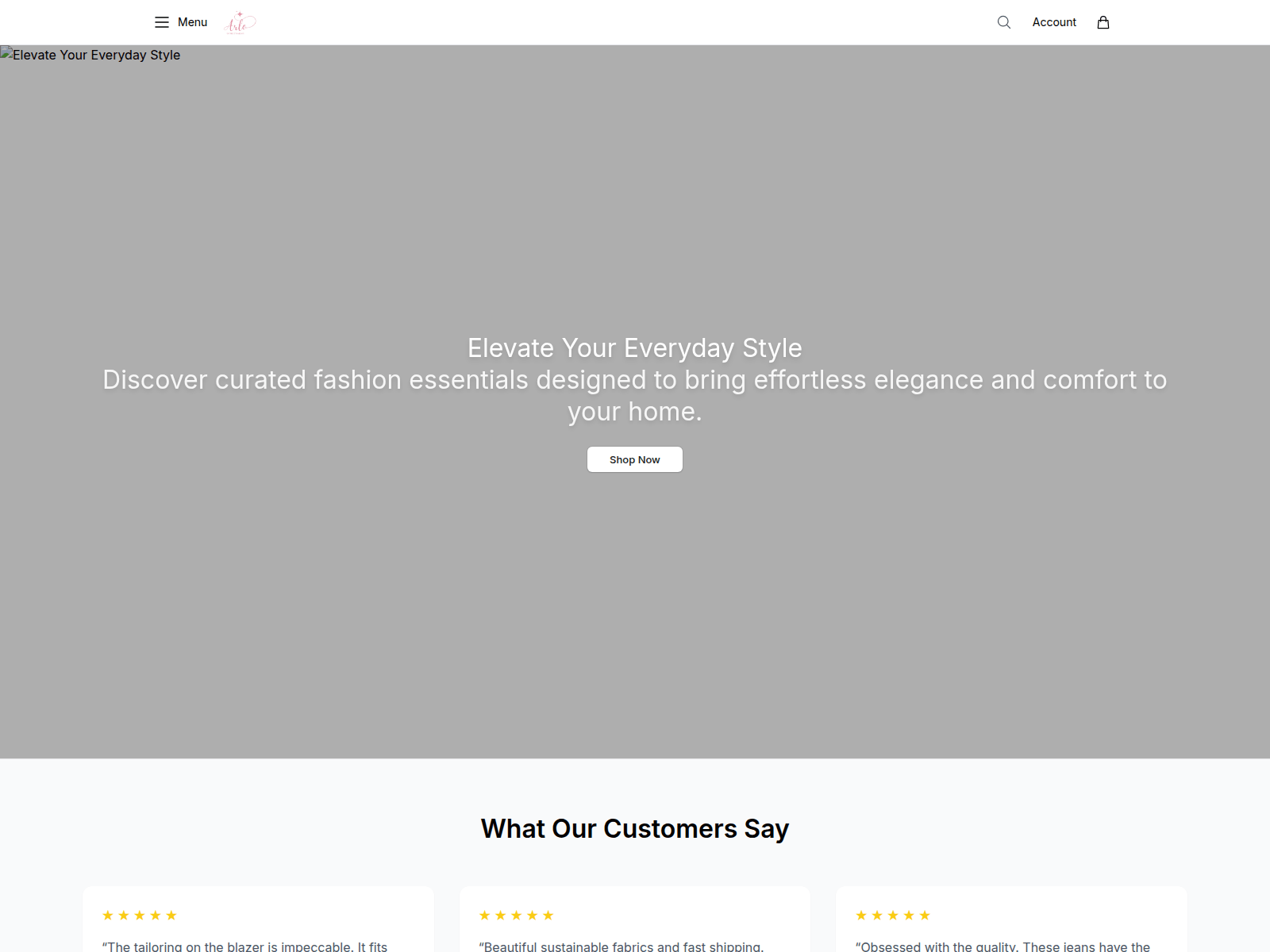Click star rating on sustainable fabrics review
This screenshot has height=952, width=1270.
(516, 916)
